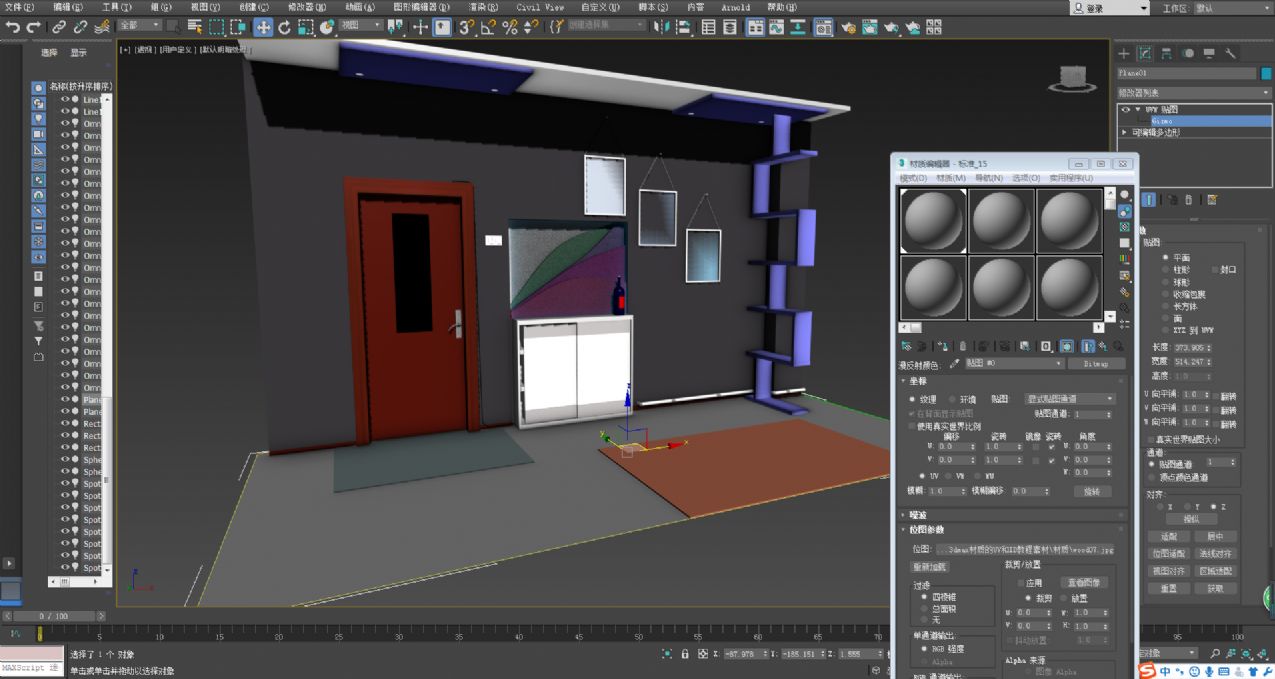Click the 法线对齐 button
This screenshot has width=1275, height=679.
click(x=1216, y=553)
